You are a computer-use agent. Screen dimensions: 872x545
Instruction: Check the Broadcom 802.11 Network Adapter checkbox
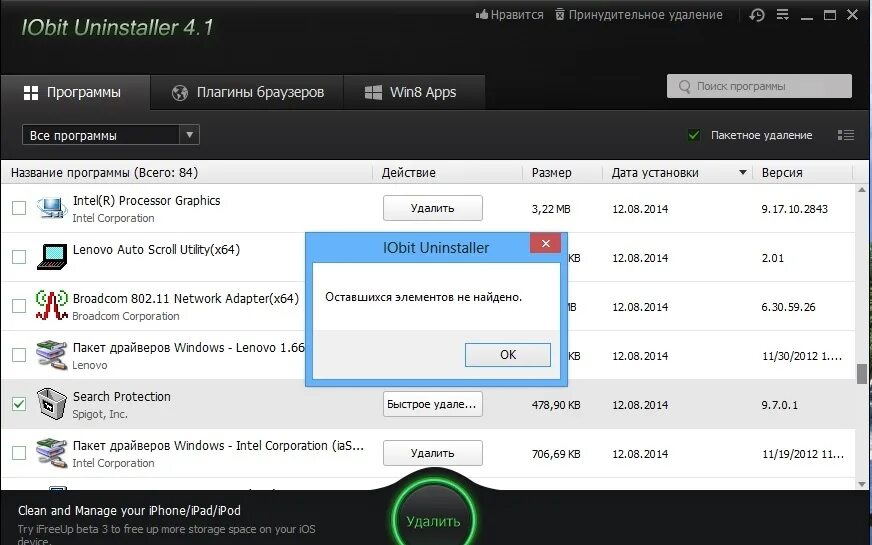coord(19,306)
